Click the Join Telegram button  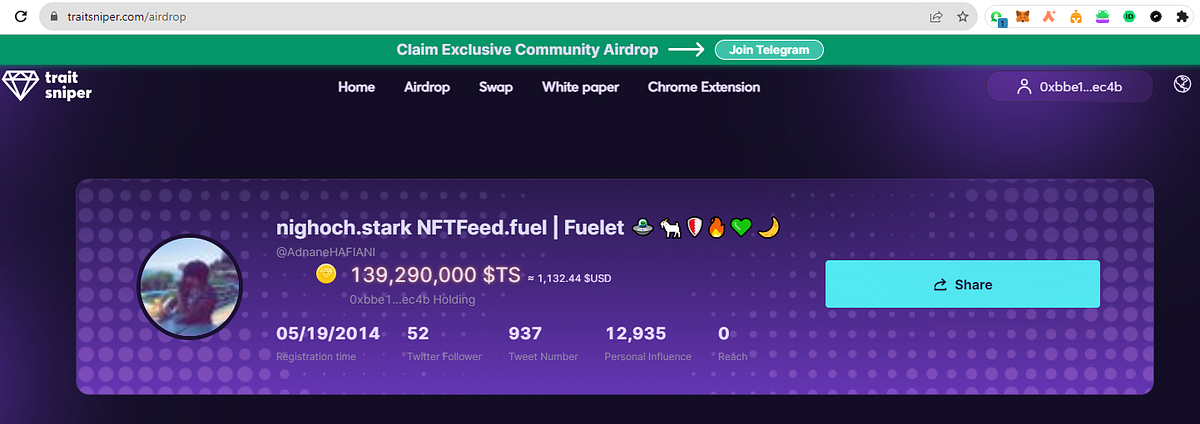769,50
